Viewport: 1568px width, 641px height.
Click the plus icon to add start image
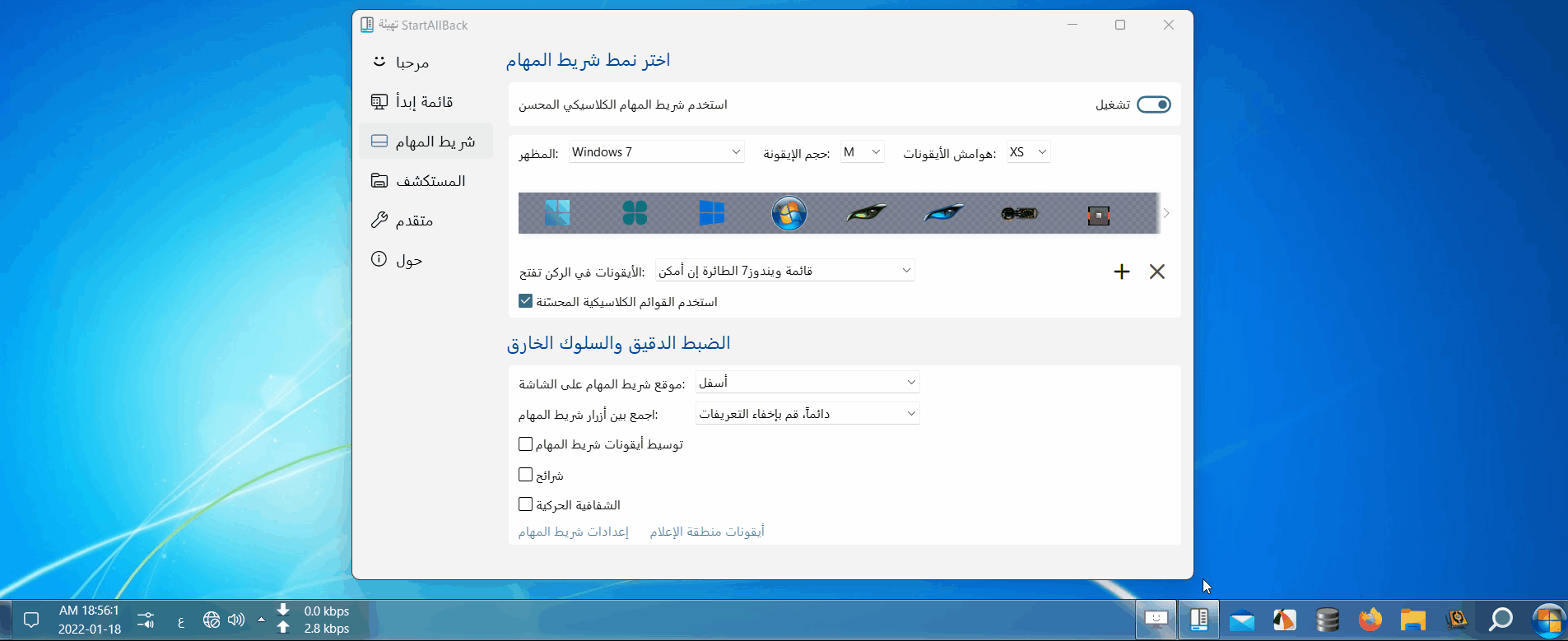point(1121,272)
